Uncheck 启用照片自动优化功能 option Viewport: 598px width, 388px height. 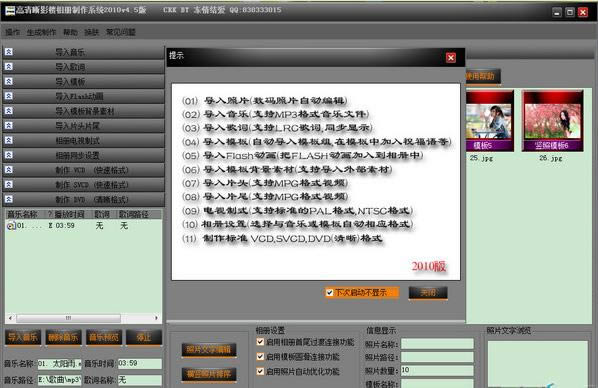tap(260, 371)
